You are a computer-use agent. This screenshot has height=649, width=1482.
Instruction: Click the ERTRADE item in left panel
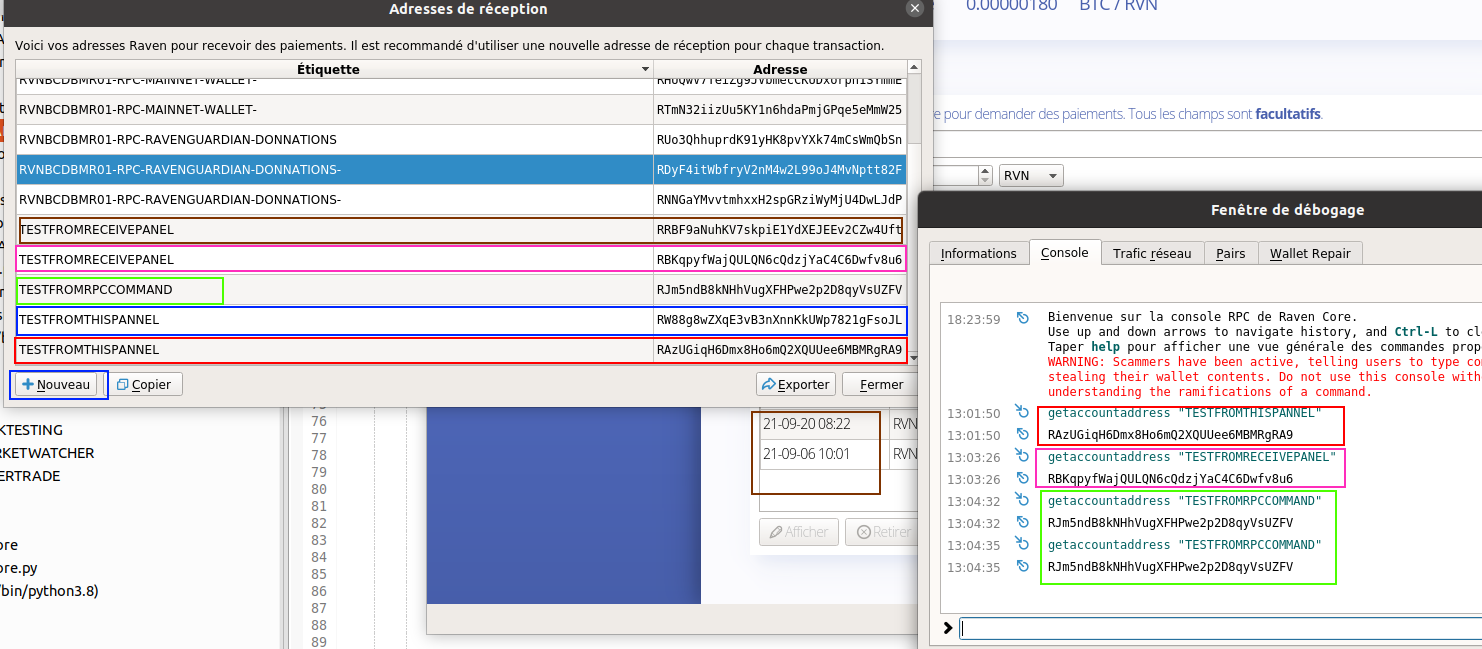(30, 476)
